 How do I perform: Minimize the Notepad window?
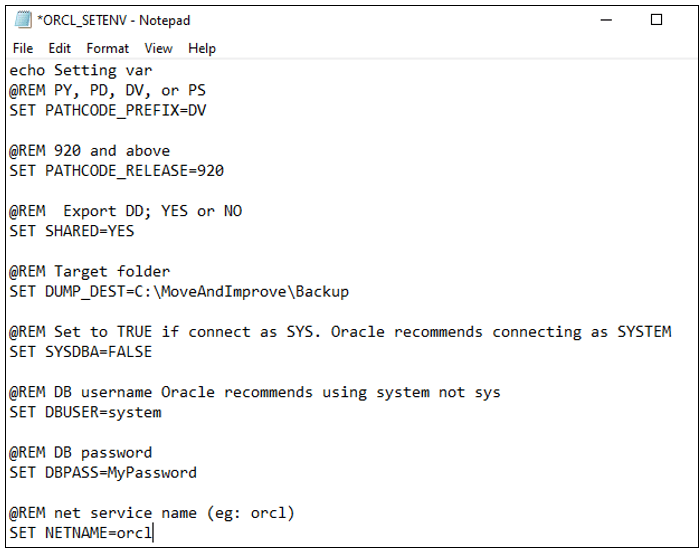[606, 20]
